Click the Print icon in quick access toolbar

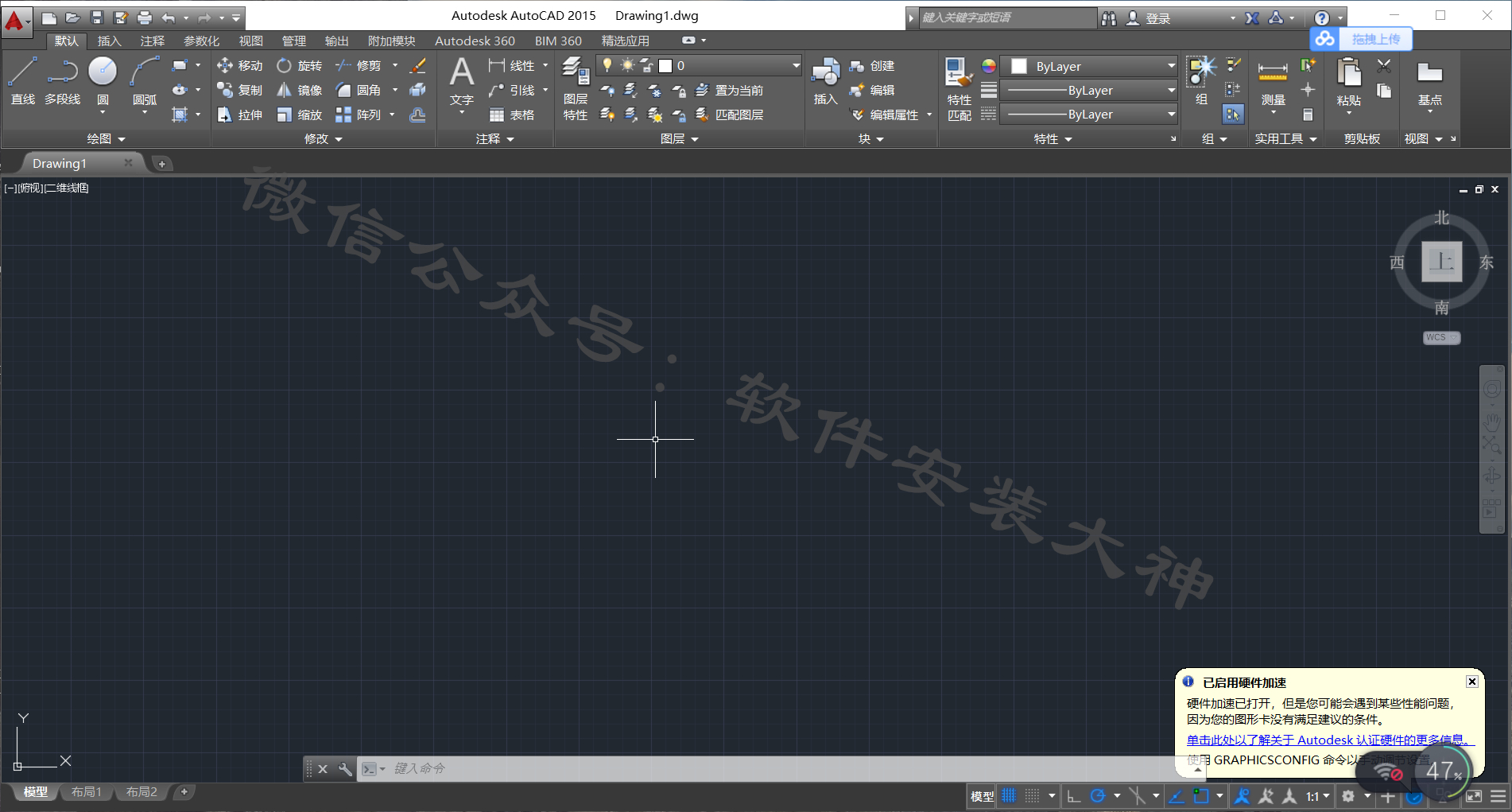point(144,17)
